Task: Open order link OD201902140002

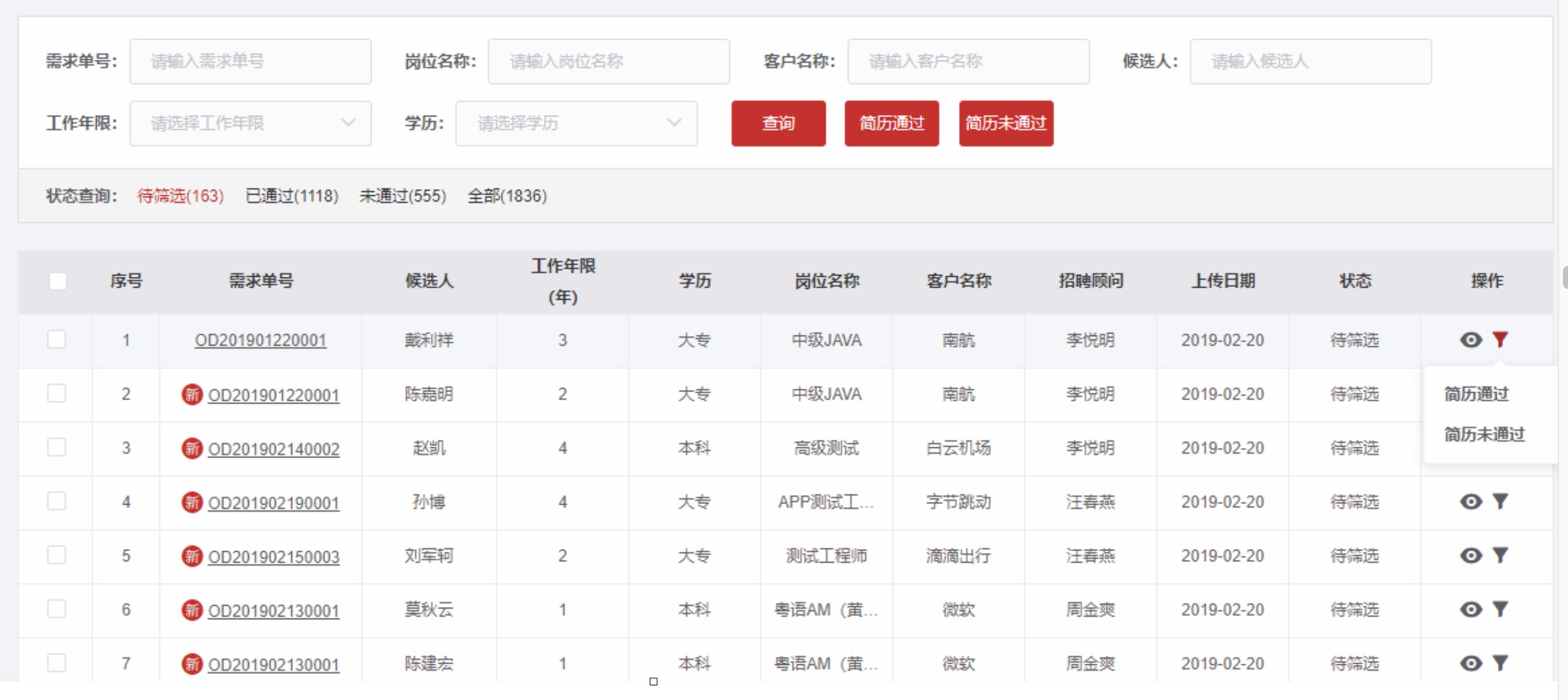Action: [x=274, y=449]
